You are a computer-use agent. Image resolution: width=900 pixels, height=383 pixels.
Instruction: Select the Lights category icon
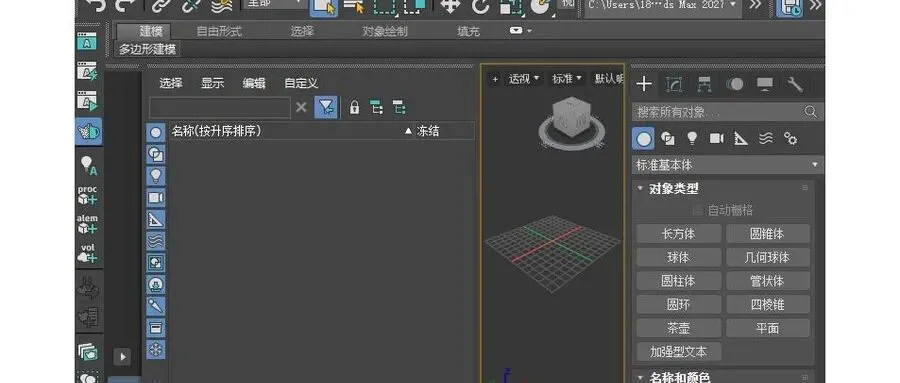click(692, 138)
